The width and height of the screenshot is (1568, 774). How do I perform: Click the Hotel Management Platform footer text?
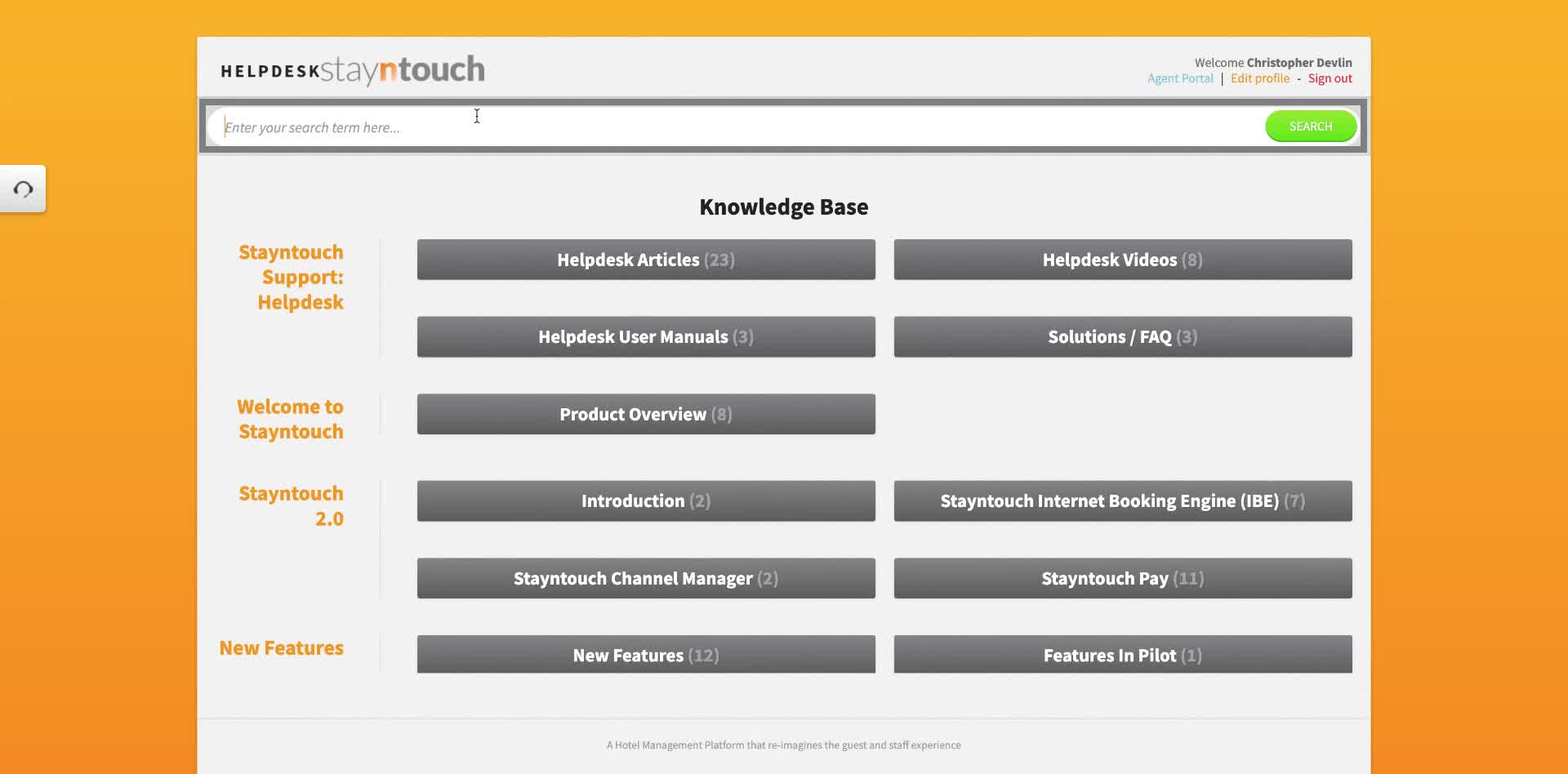pos(784,745)
